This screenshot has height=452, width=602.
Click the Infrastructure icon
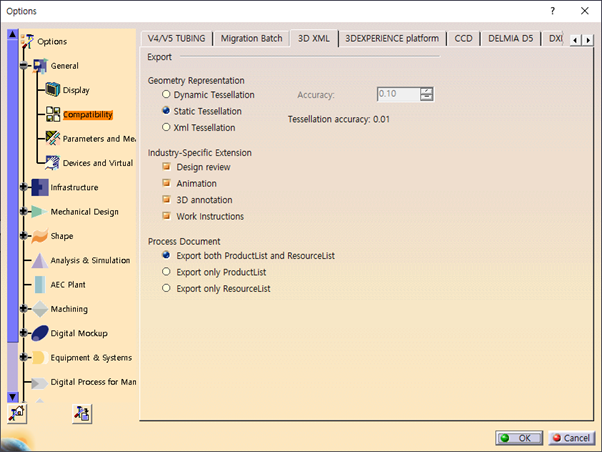pyautogui.click(x=40, y=187)
